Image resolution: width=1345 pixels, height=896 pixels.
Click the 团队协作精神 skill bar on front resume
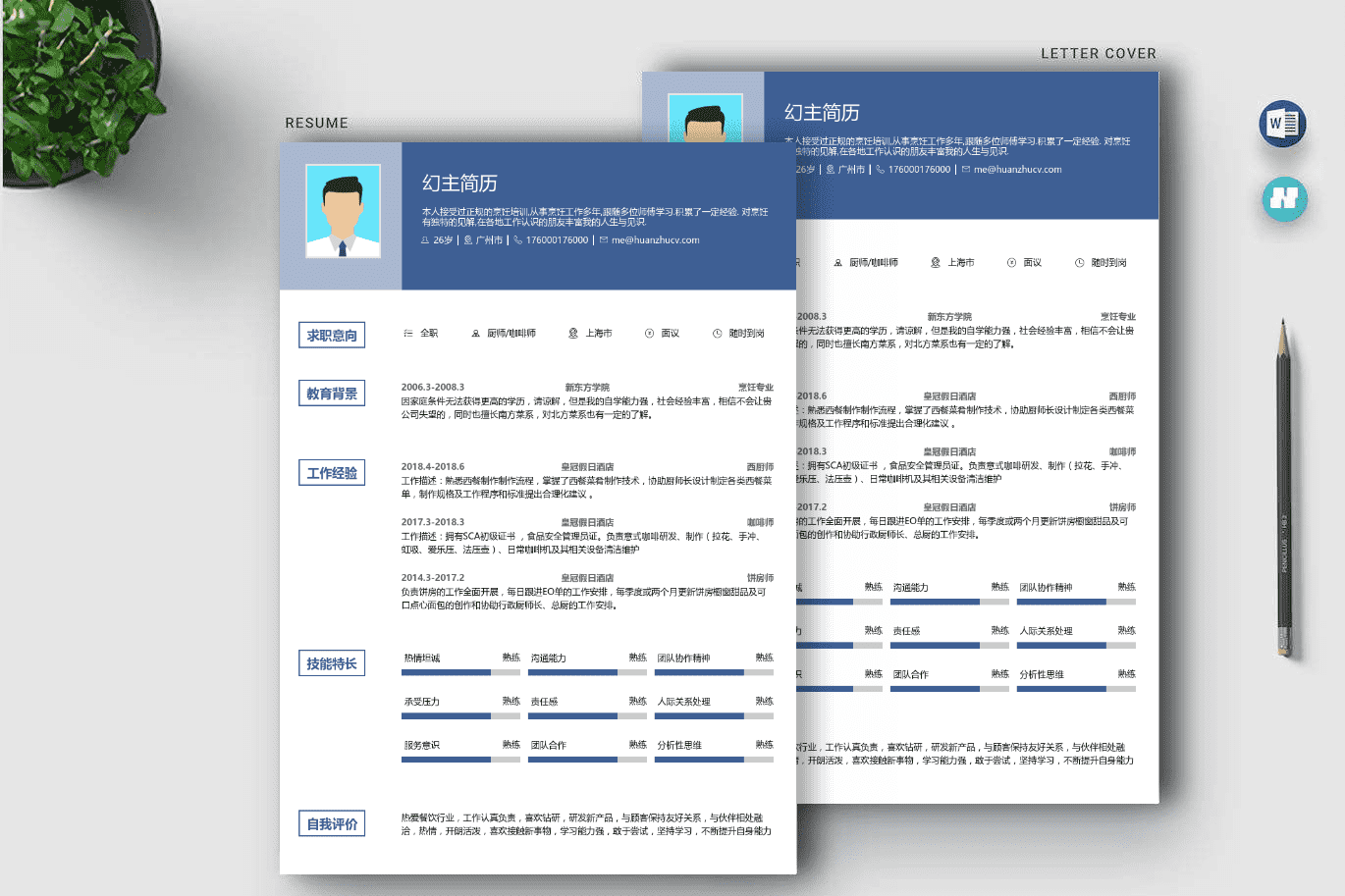tap(714, 672)
